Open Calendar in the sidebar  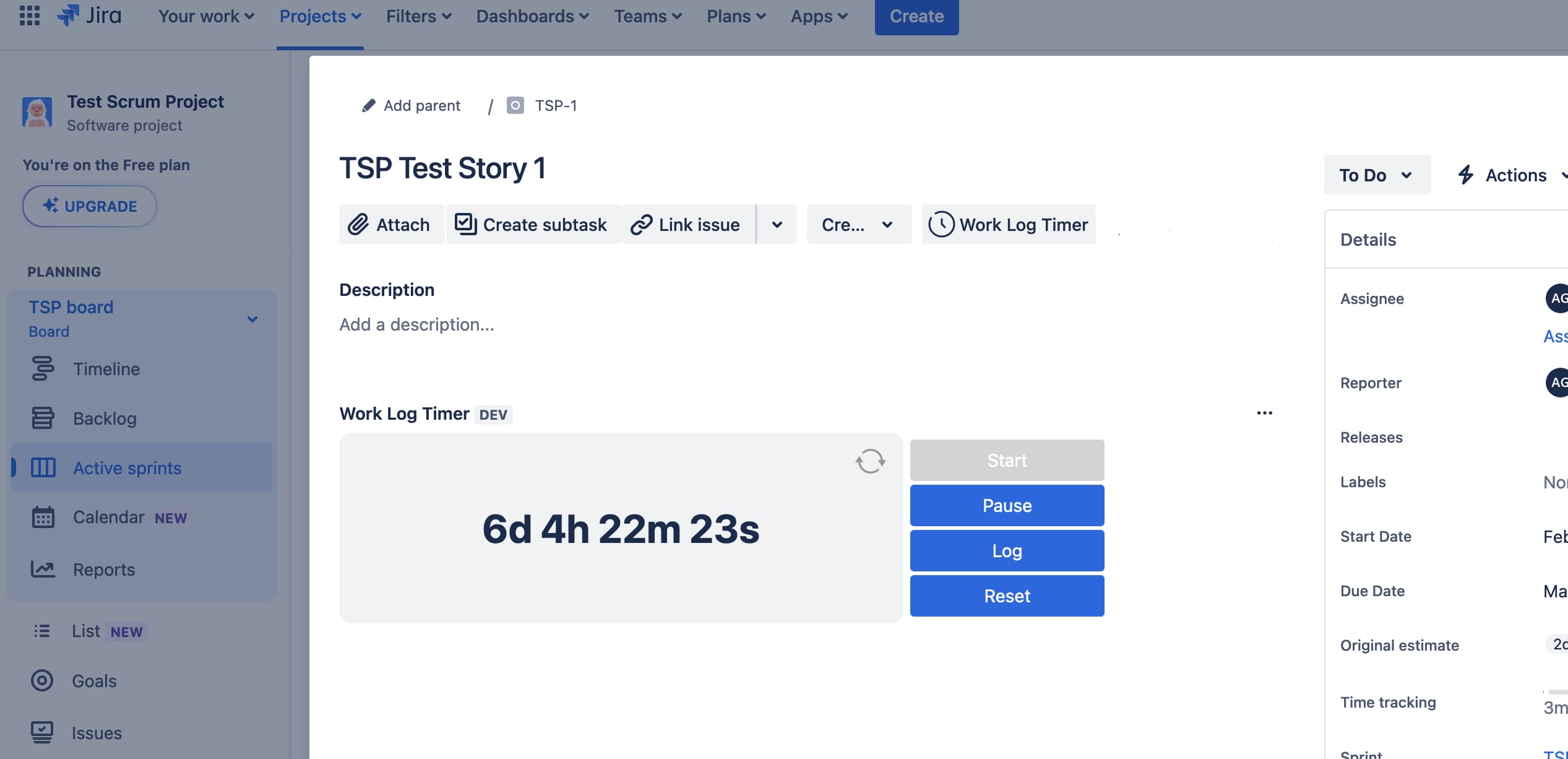point(108,517)
